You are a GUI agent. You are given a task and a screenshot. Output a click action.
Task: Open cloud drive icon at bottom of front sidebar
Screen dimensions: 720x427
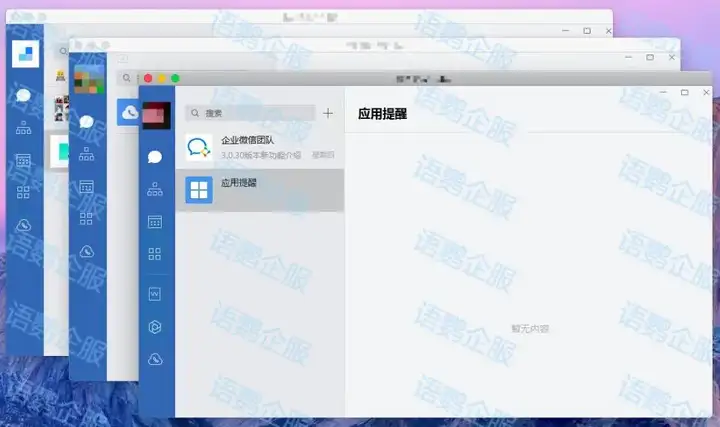pos(155,359)
